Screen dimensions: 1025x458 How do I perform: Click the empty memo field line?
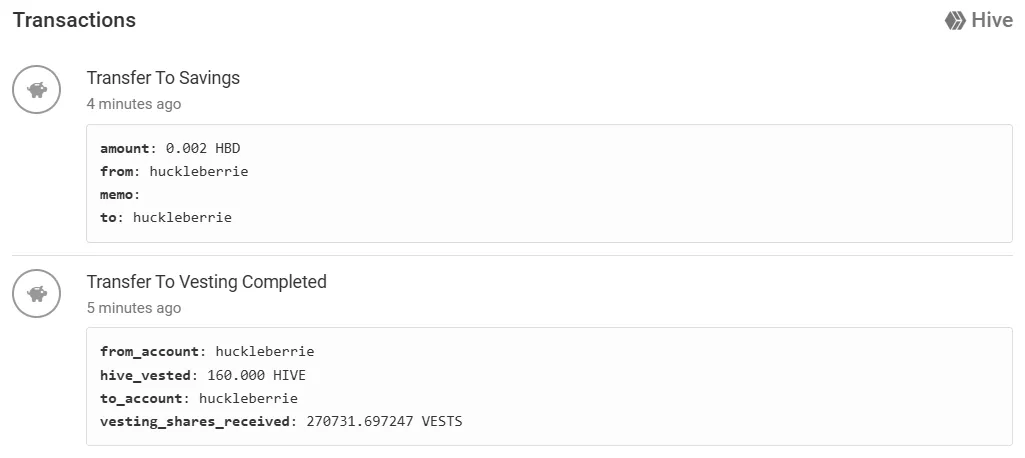pyautogui.click(x=120, y=195)
